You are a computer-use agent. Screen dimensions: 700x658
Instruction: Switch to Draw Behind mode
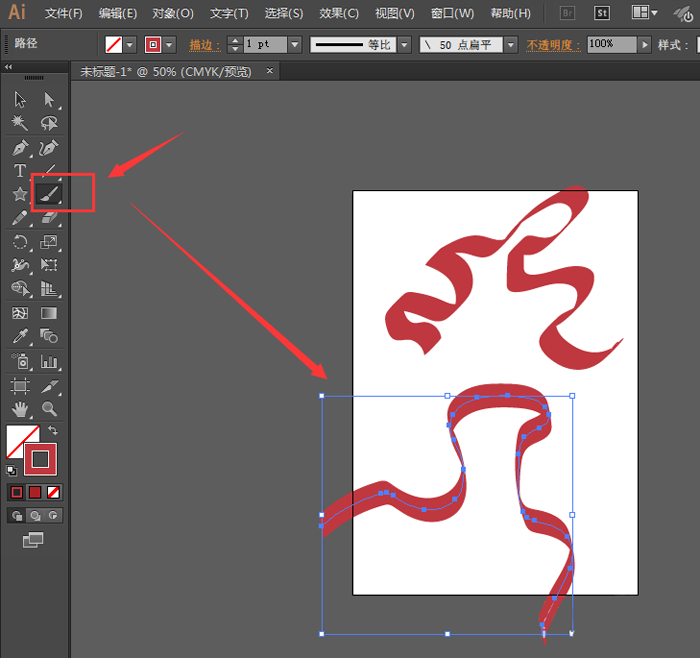tap(35, 515)
